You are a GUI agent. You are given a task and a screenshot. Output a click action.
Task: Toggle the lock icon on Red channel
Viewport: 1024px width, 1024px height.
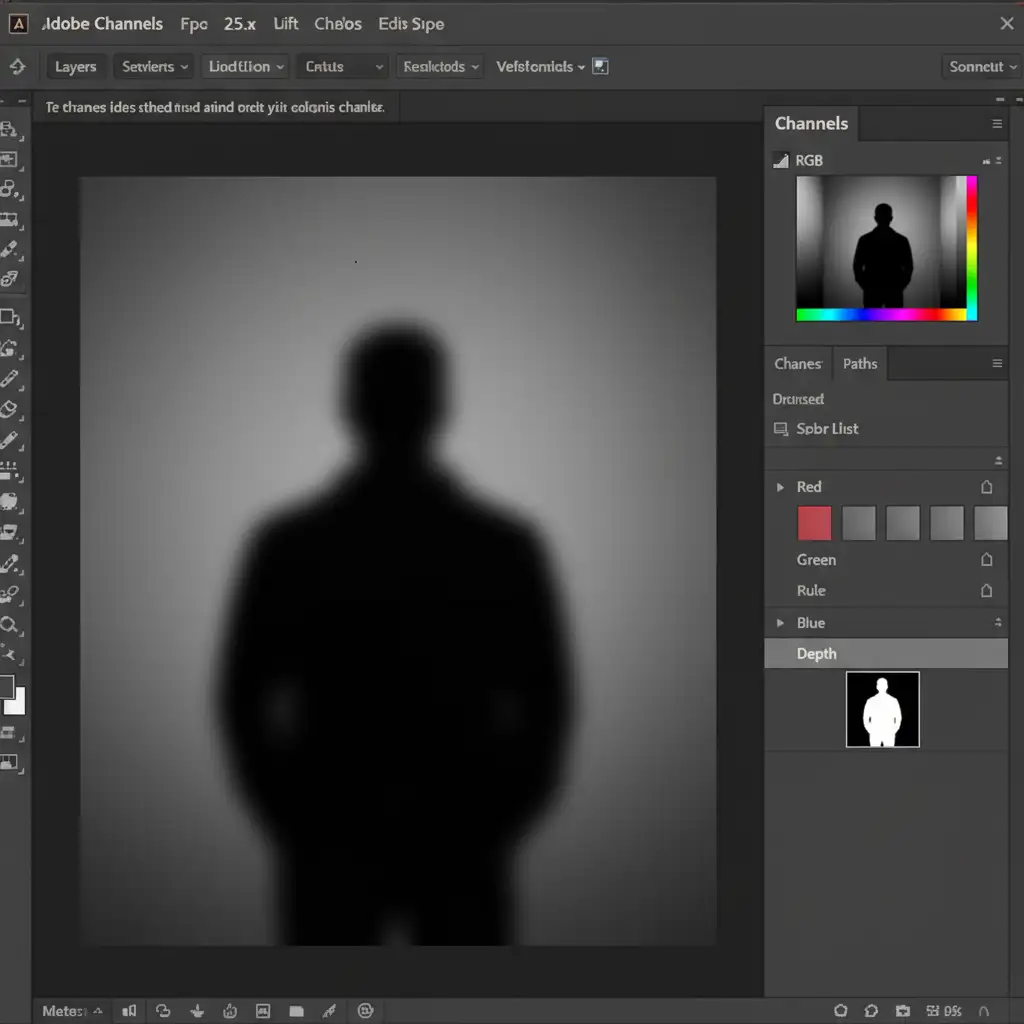pyautogui.click(x=986, y=487)
